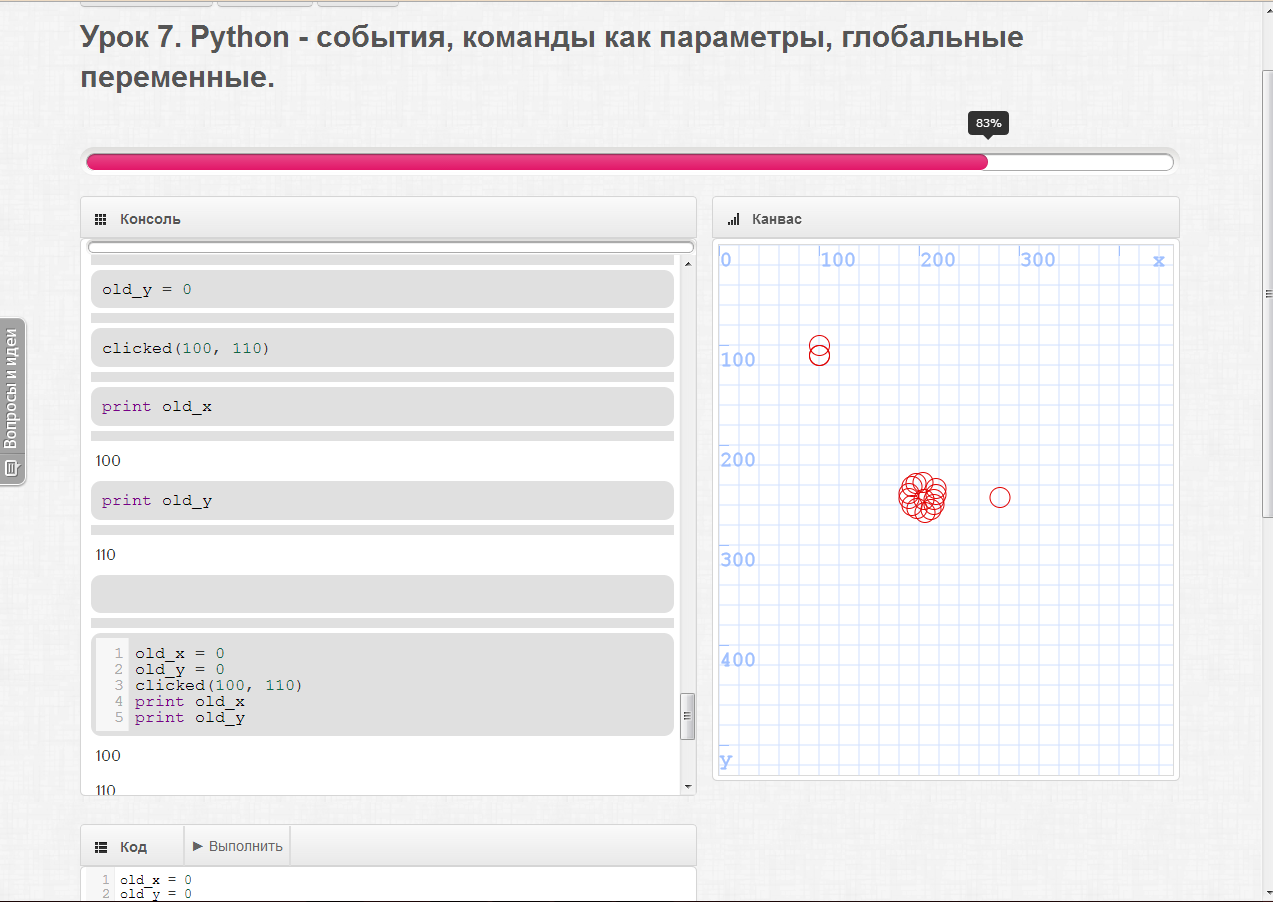Viewport: 1273px width, 902px height.
Task: Click the y-axis letter label on the canvas
Action: (726, 761)
